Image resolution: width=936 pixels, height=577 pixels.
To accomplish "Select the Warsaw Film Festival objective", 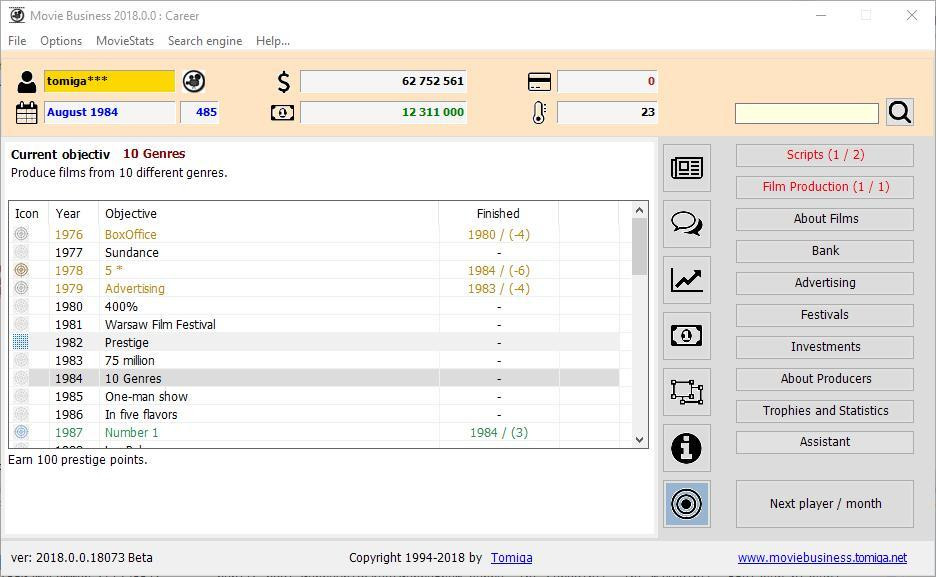I will coord(313,324).
